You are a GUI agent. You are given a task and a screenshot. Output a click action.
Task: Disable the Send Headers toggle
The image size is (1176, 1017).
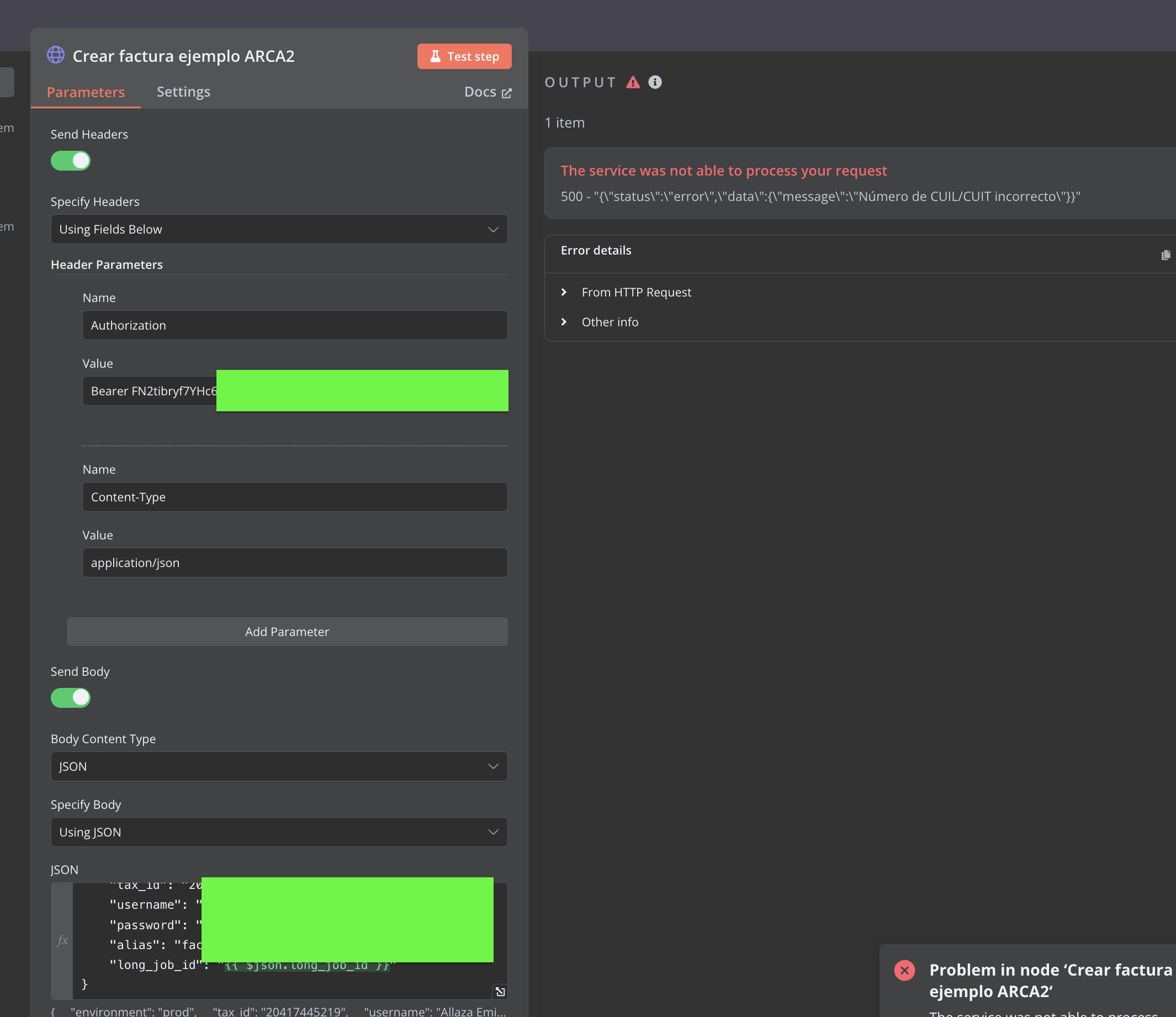pyautogui.click(x=71, y=161)
